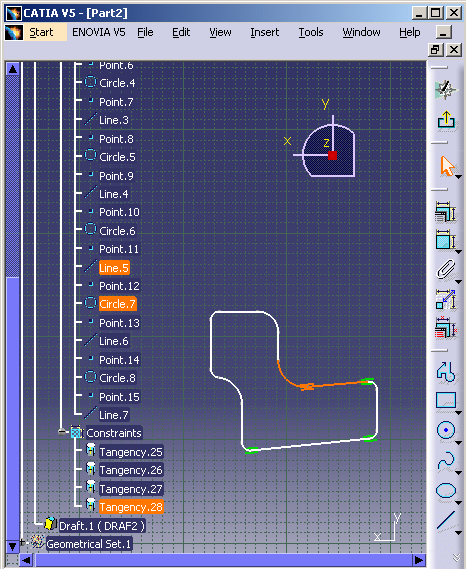Click the Profile sketch tool
Viewport: 466px width, 569px height.
coord(446,372)
